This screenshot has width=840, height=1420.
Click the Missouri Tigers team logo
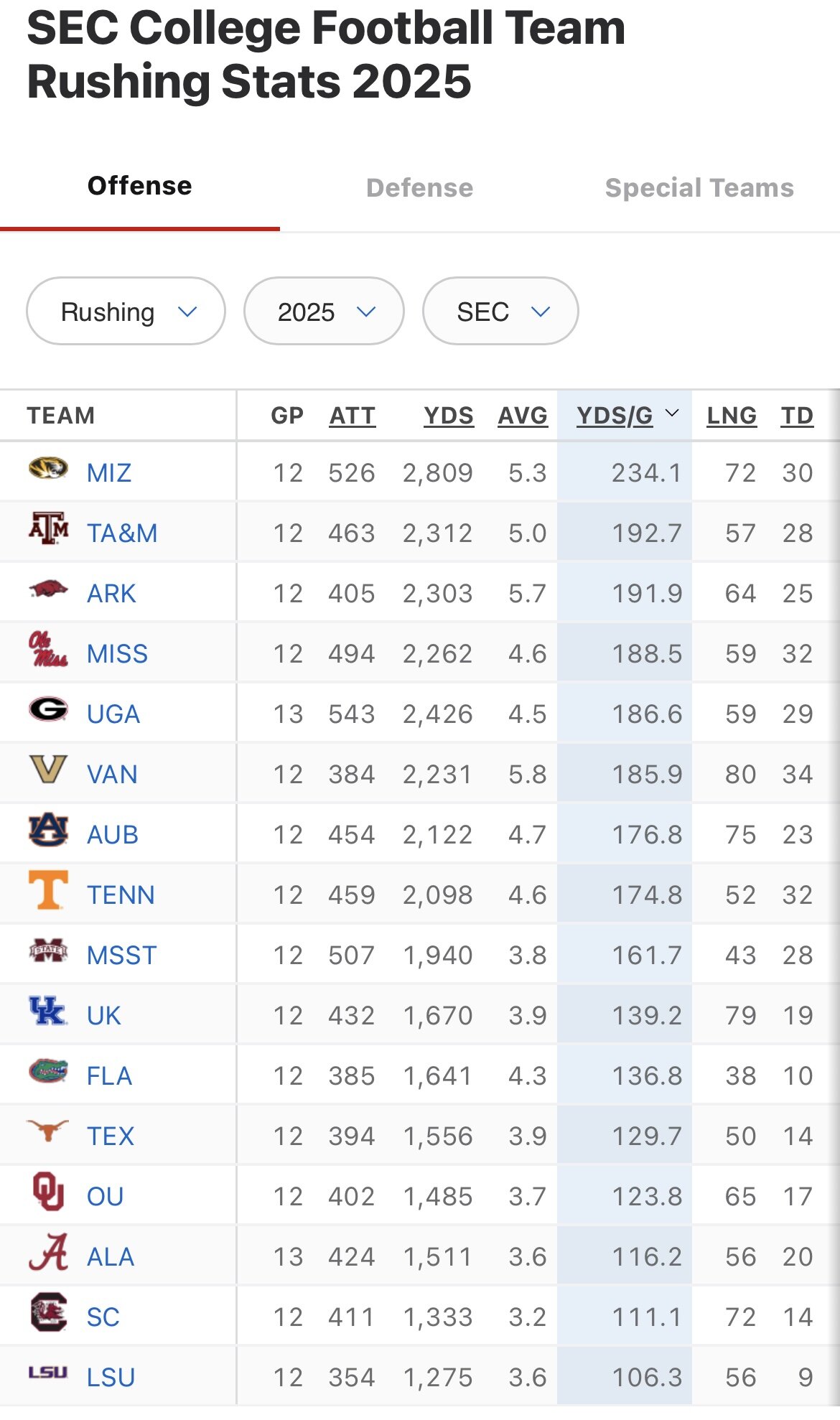click(x=48, y=470)
